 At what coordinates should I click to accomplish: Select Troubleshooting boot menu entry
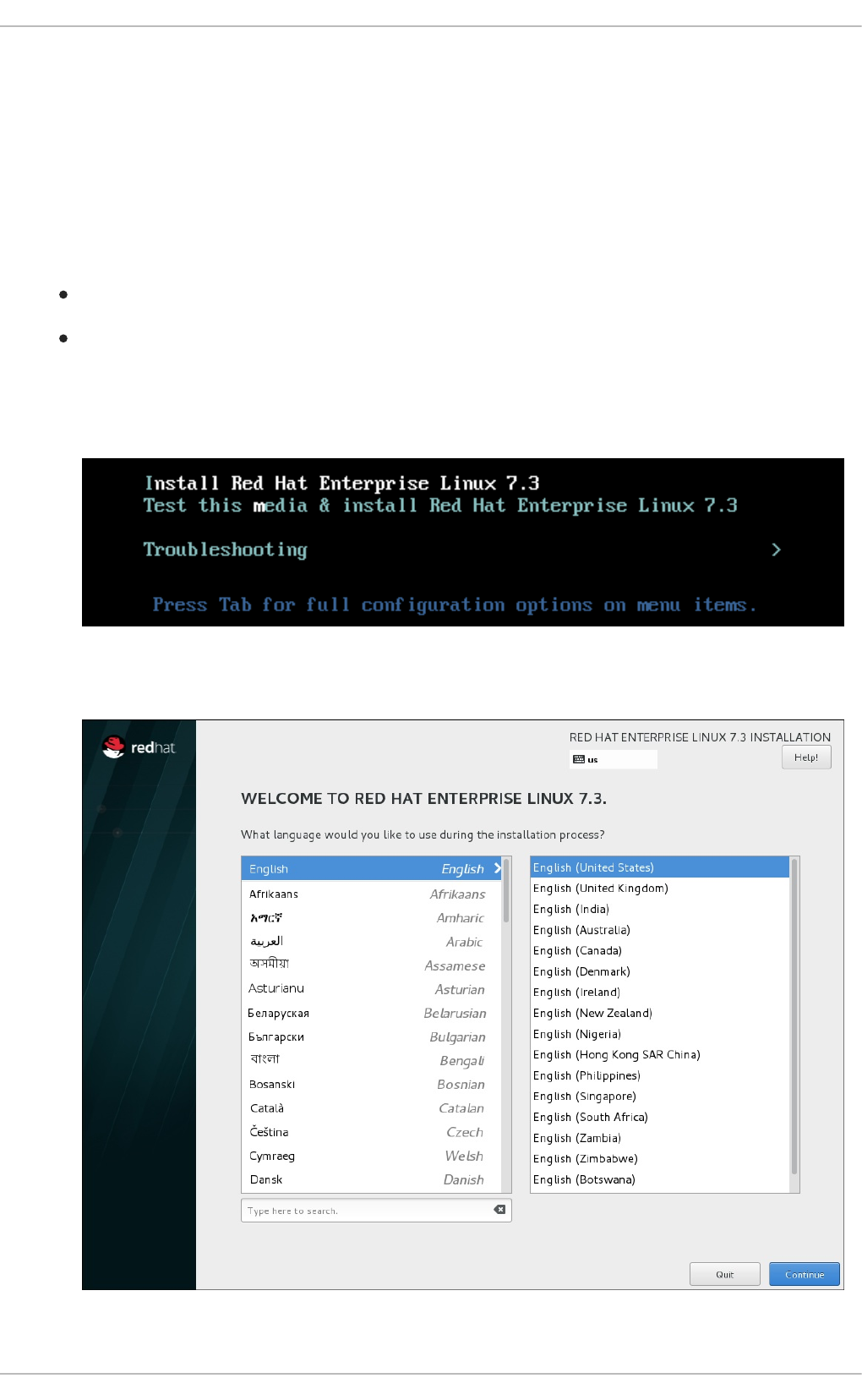click(226, 550)
